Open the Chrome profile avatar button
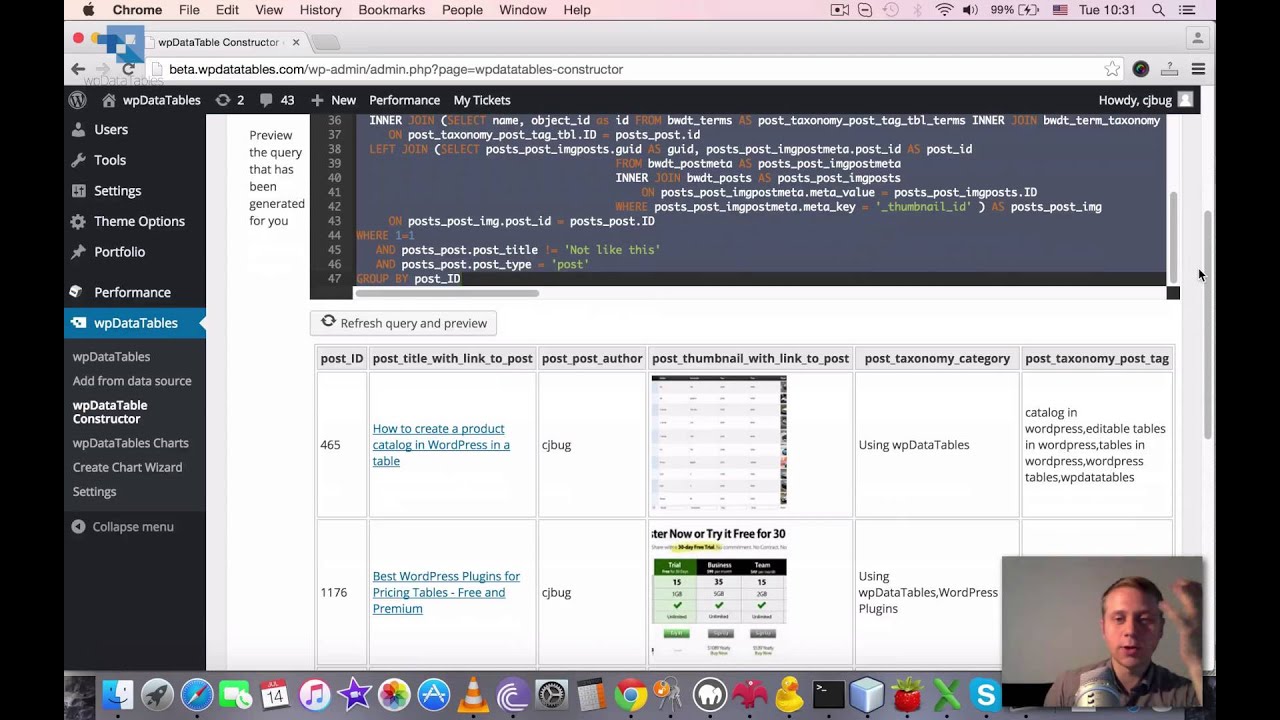1280x720 pixels. click(x=1197, y=38)
